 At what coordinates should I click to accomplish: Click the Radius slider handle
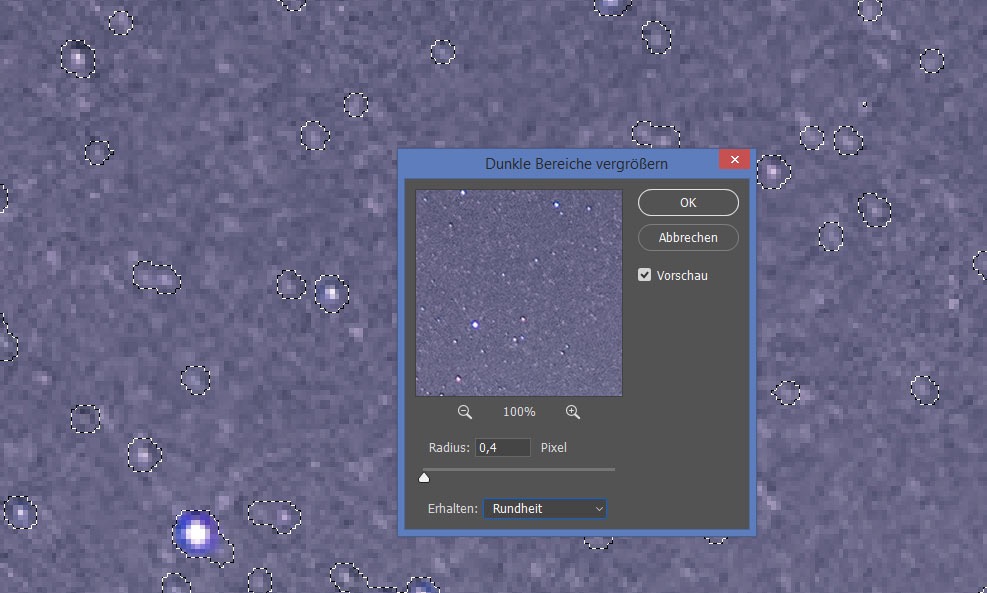pyautogui.click(x=424, y=477)
